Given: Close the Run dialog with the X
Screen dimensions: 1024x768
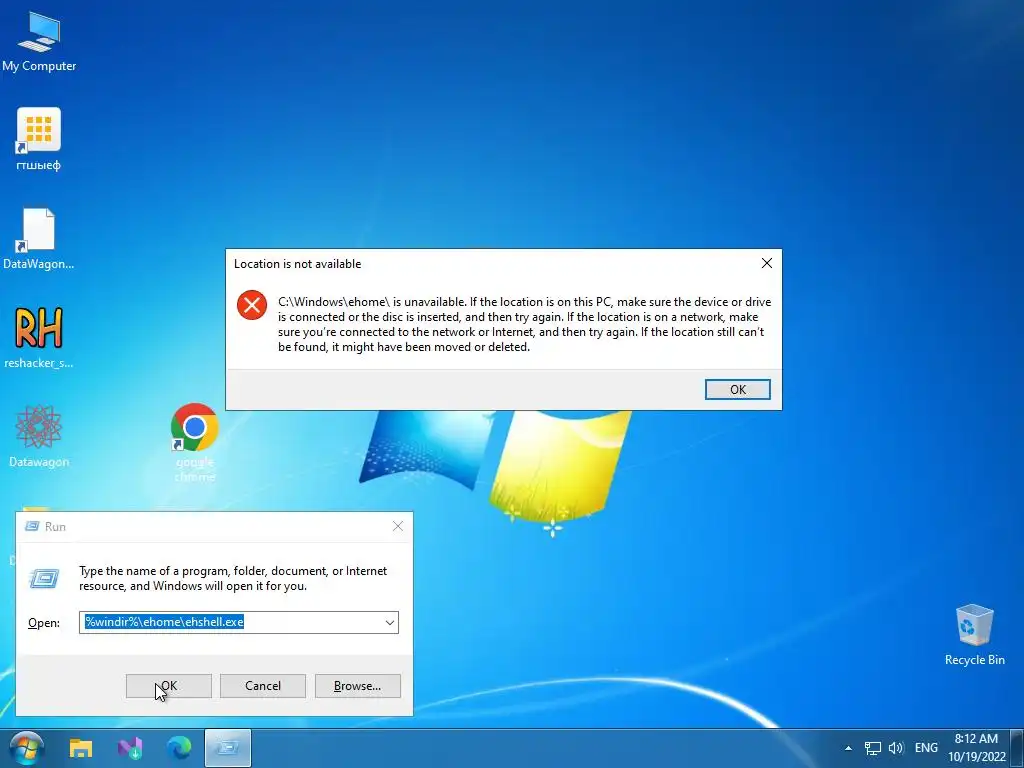Looking at the screenshot, I should pyautogui.click(x=398, y=526).
